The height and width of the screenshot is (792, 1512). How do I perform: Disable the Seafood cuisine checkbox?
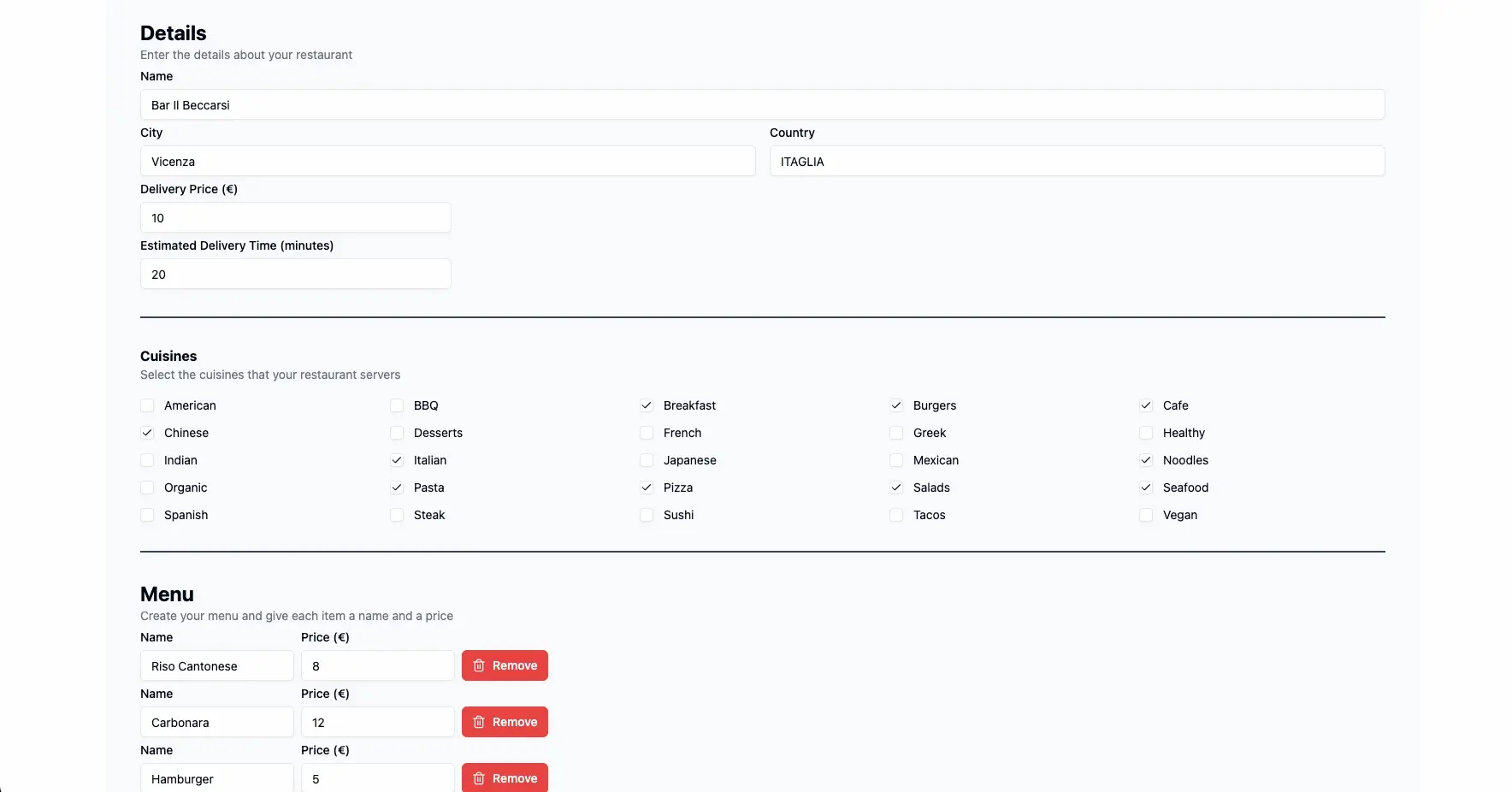(x=1145, y=488)
